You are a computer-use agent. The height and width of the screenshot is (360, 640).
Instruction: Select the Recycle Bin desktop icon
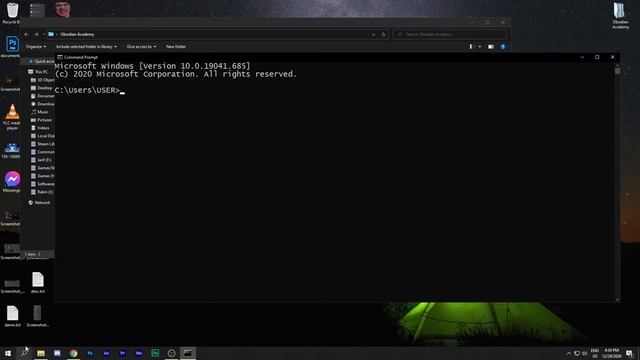point(12,13)
